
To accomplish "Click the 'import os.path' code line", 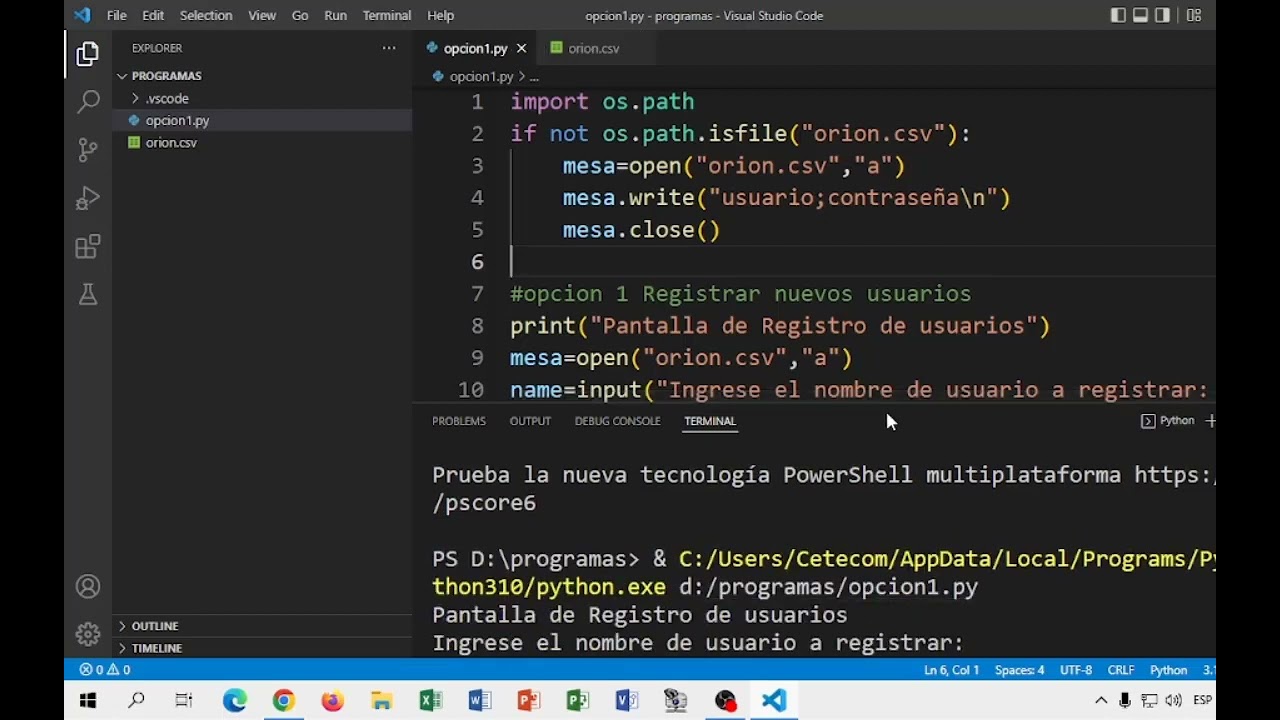I will (602, 102).
